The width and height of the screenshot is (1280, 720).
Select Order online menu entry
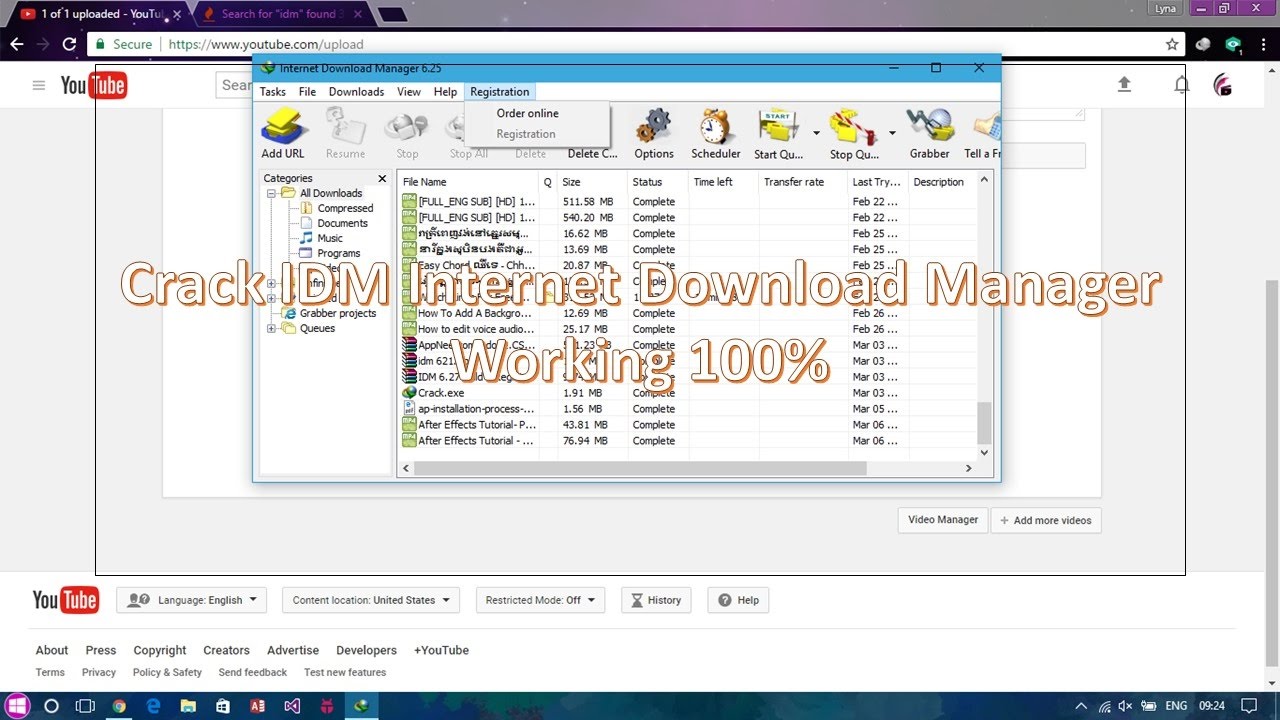(528, 113)
